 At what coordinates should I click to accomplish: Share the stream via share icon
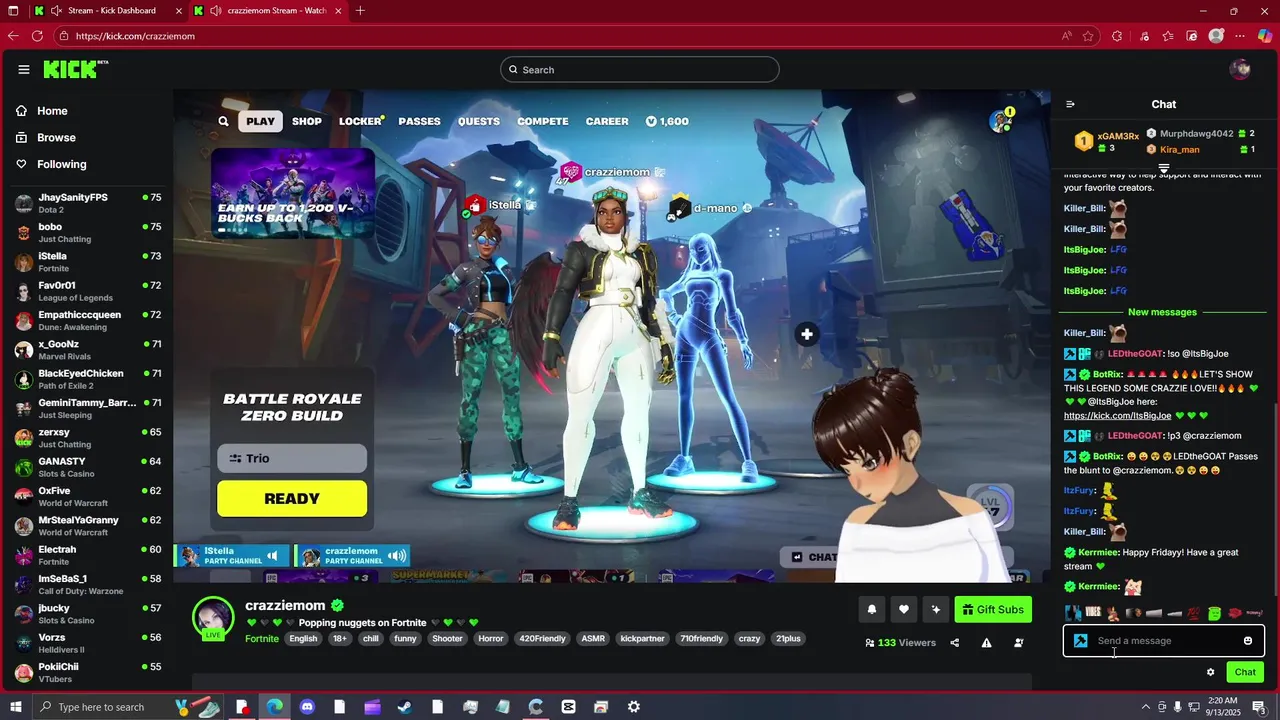point(954,643)
